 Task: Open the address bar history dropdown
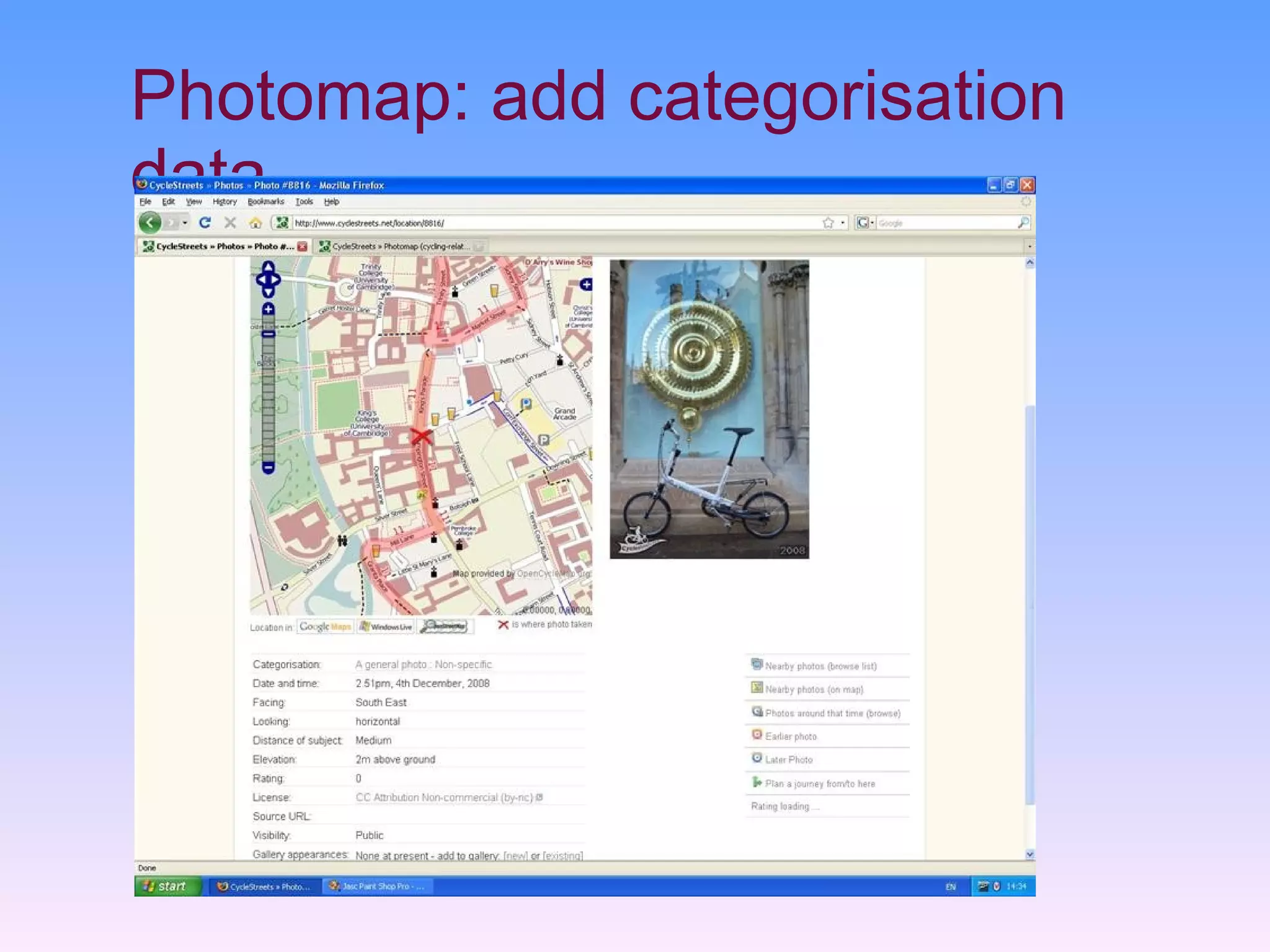point(843,223)
